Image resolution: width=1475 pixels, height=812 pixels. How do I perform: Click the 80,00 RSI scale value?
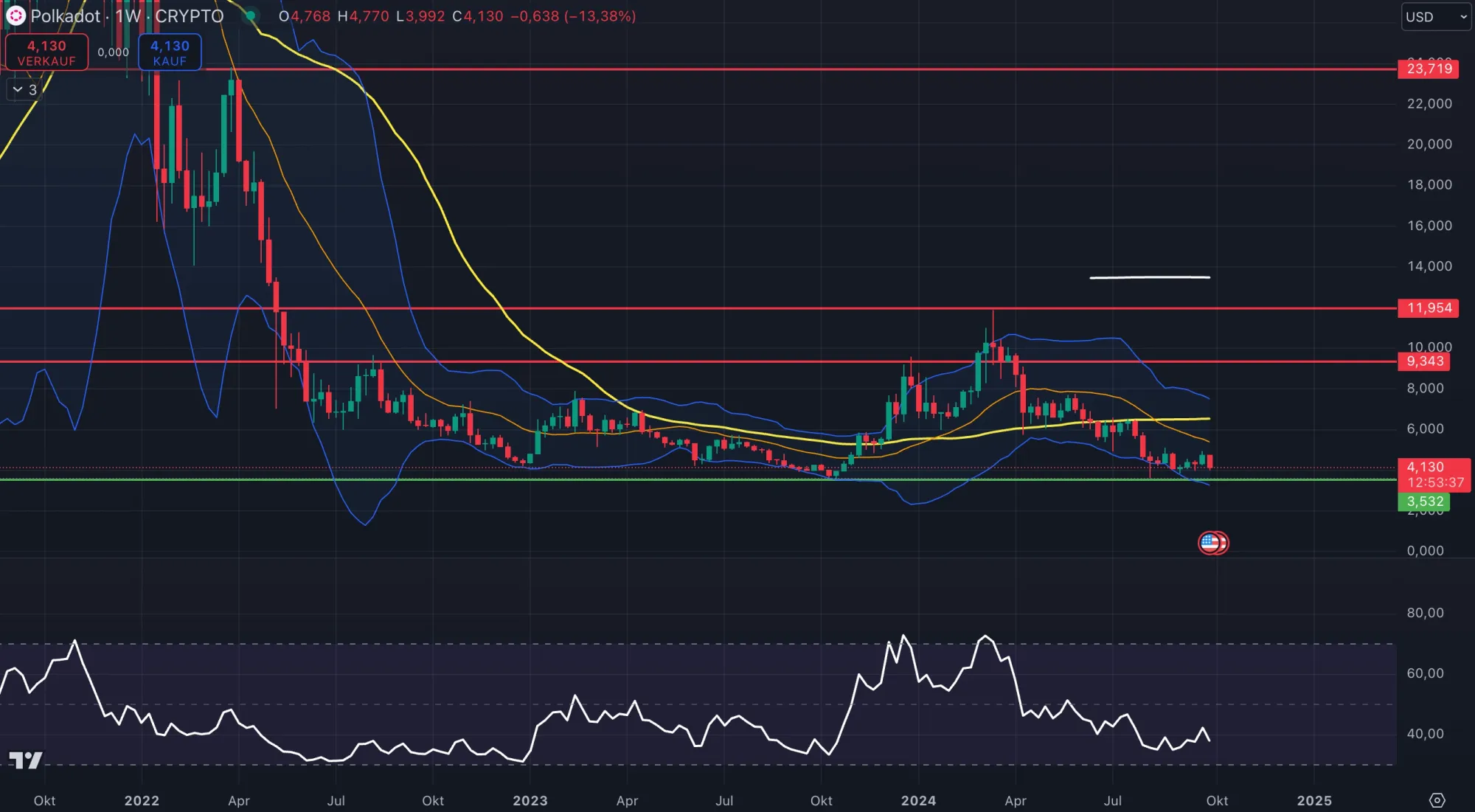1425,613
